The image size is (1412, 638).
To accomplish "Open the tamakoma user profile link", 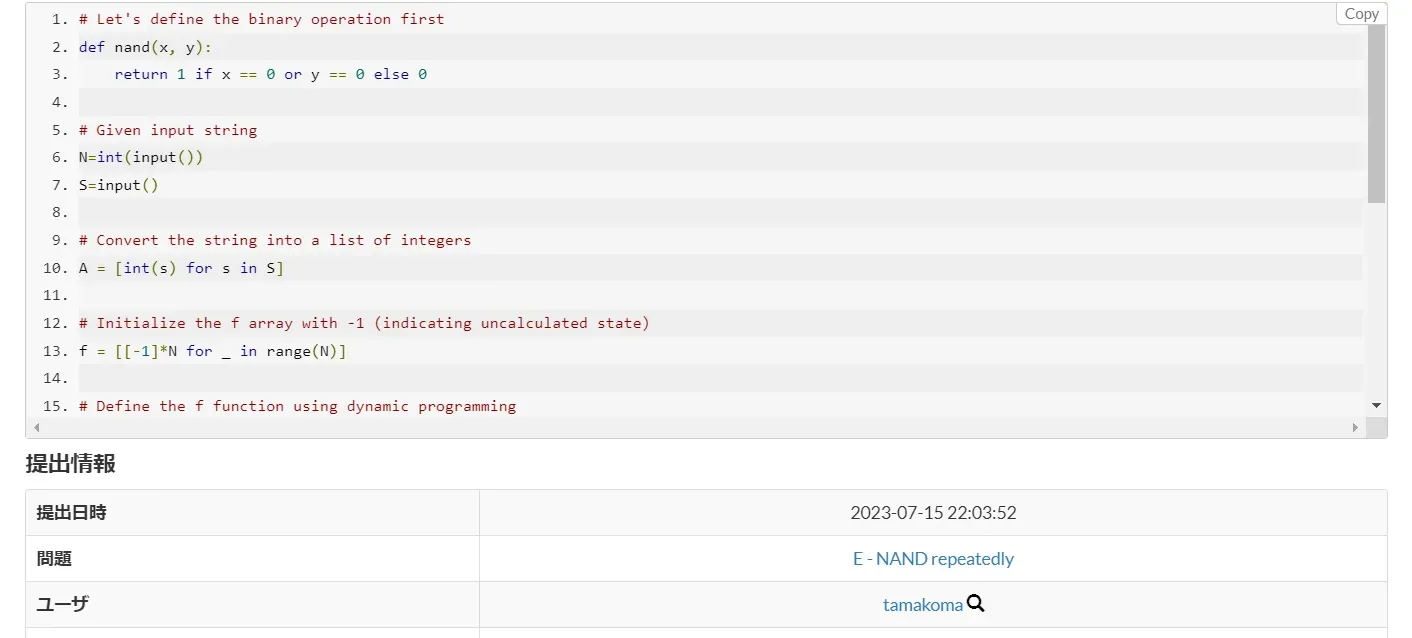I will click(x=922, y=605).
